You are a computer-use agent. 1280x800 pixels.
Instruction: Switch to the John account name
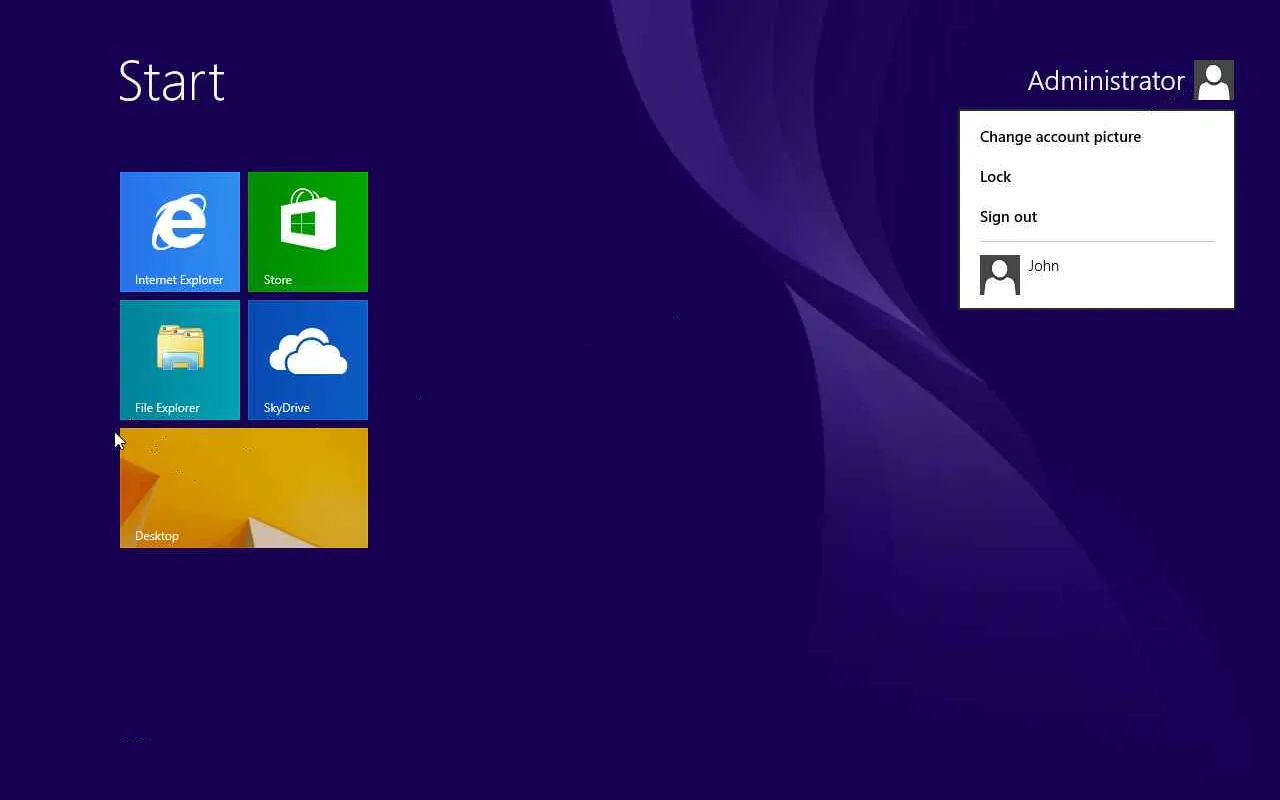(x=1043, y=266)
